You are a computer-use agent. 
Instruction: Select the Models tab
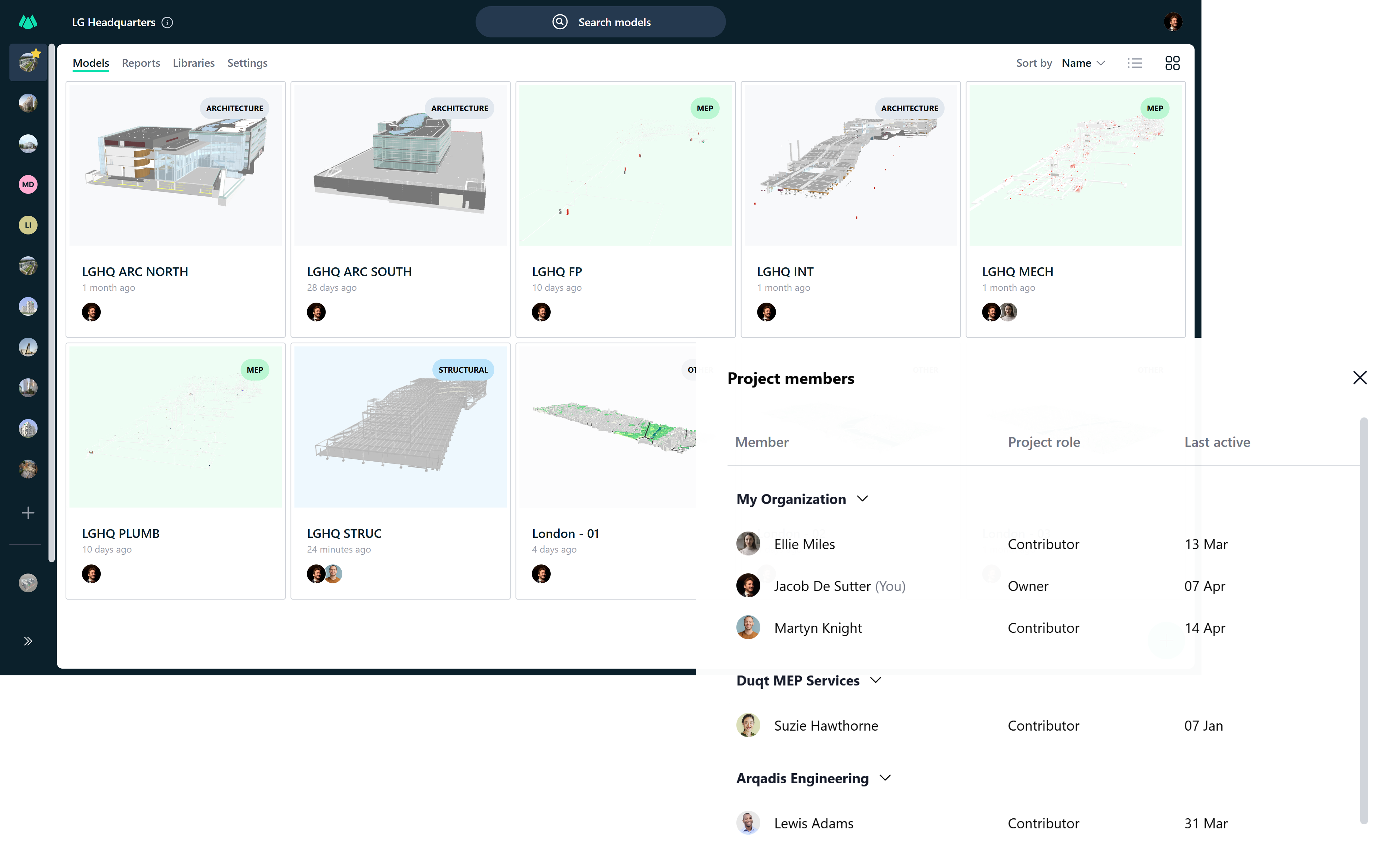point(91,63)
